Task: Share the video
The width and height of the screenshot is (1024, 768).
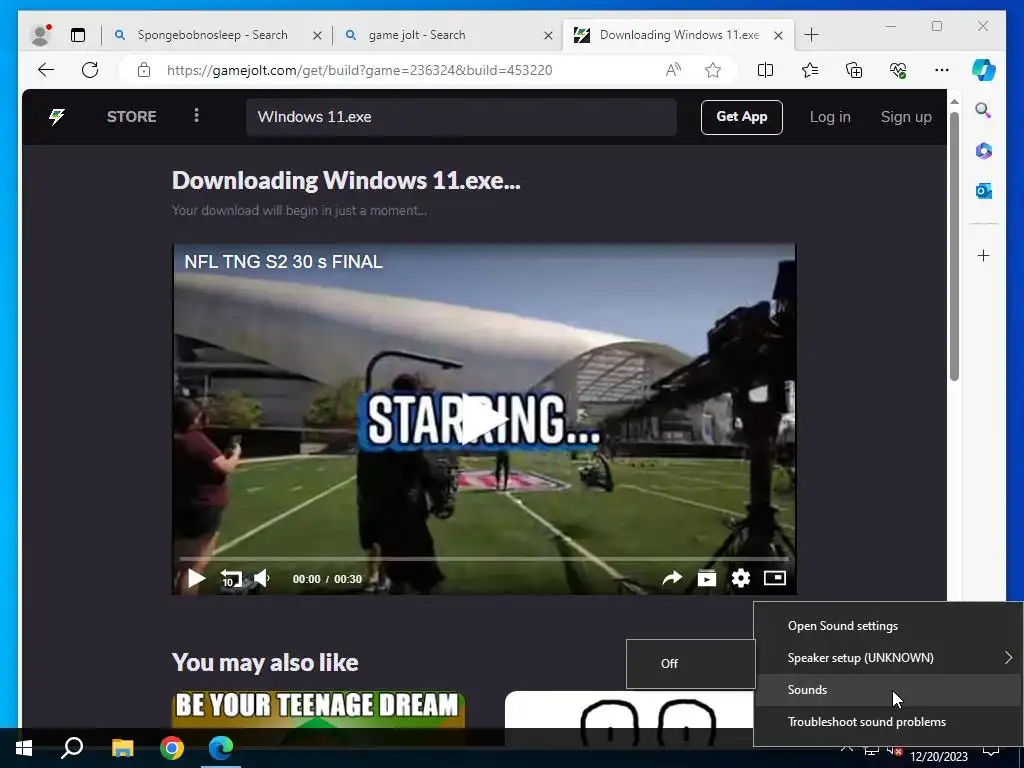Action: (x=672, y=579)
